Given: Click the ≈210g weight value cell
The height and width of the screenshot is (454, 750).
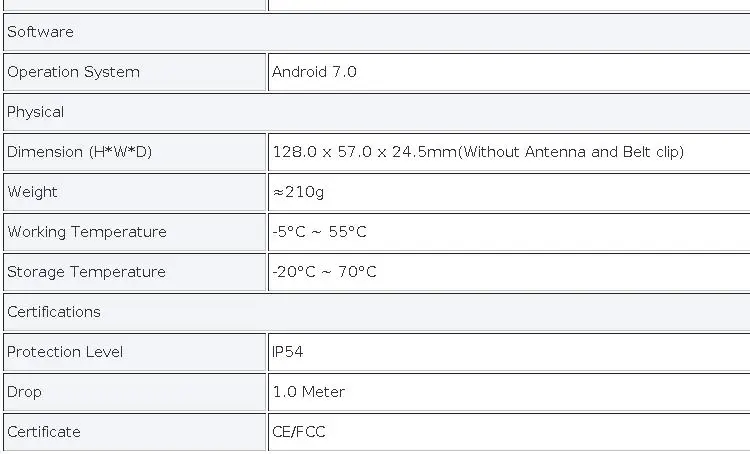Looking at the screenshot, I should pyautogui.click(x=509, y=192).
